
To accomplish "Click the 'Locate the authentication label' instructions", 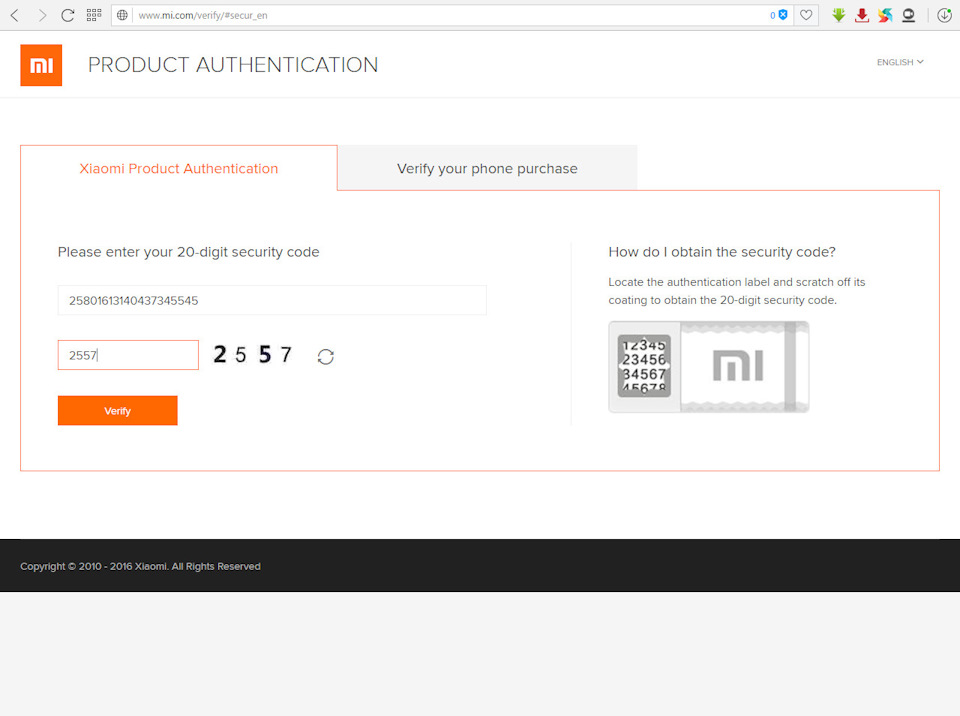I will coord(737,291).
